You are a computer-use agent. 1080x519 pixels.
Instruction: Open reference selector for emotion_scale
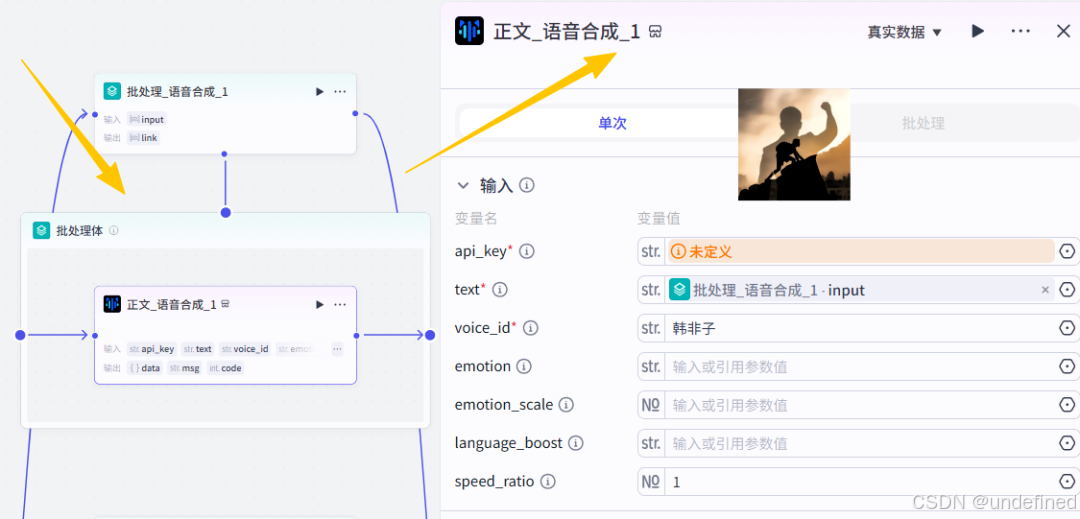(x=1067, y=405)
